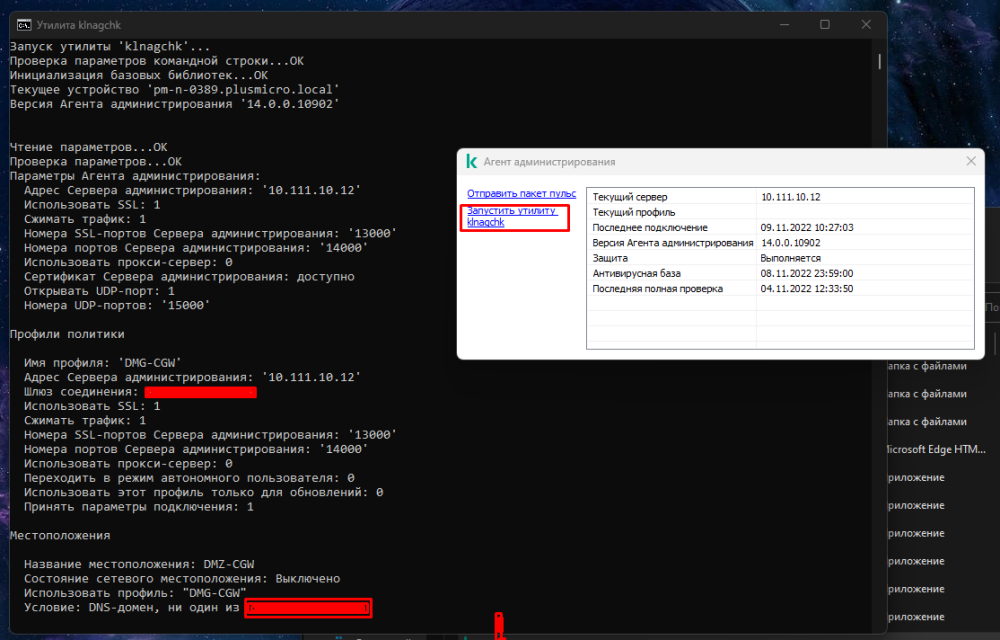Viewport: 1000px width, 640px height.
Task: Click the console line "Использовать прокси-сервер: 0" under agent parameters
Action: [128, 263]
